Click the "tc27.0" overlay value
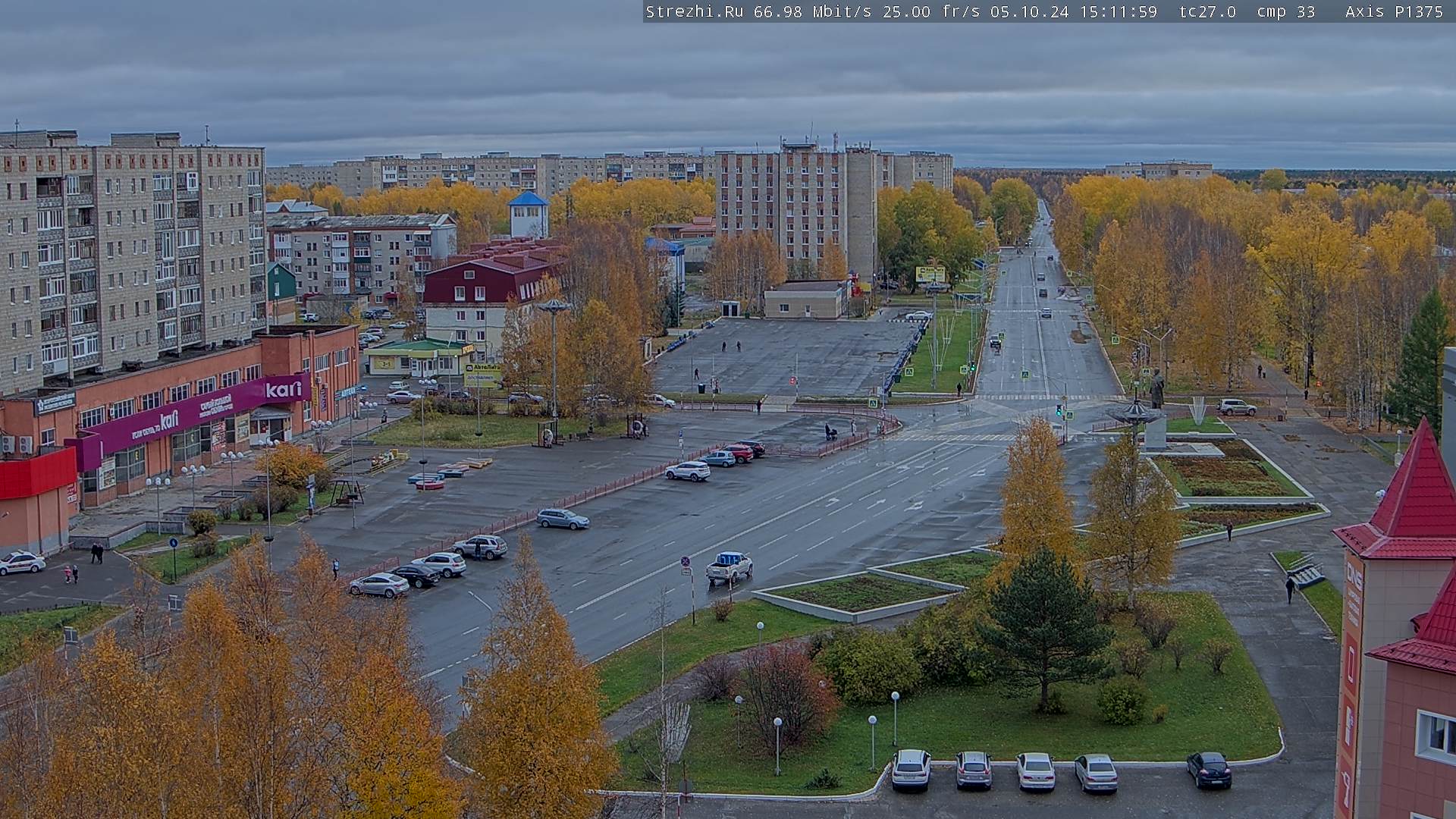 coord(1207,11)
